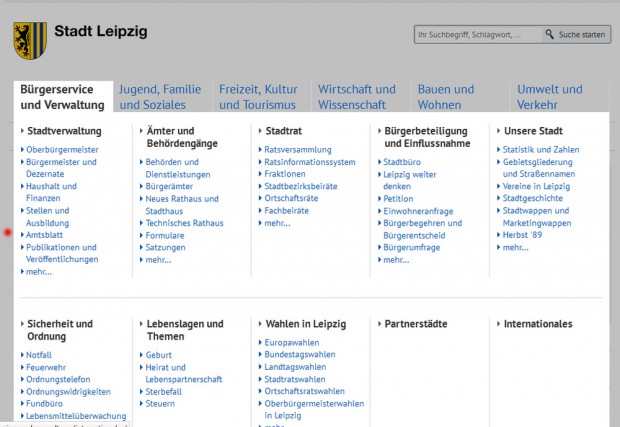Open Ämter und Behördengänge heading
Viewport: 620px width, 427px height.
coord(182,137)
